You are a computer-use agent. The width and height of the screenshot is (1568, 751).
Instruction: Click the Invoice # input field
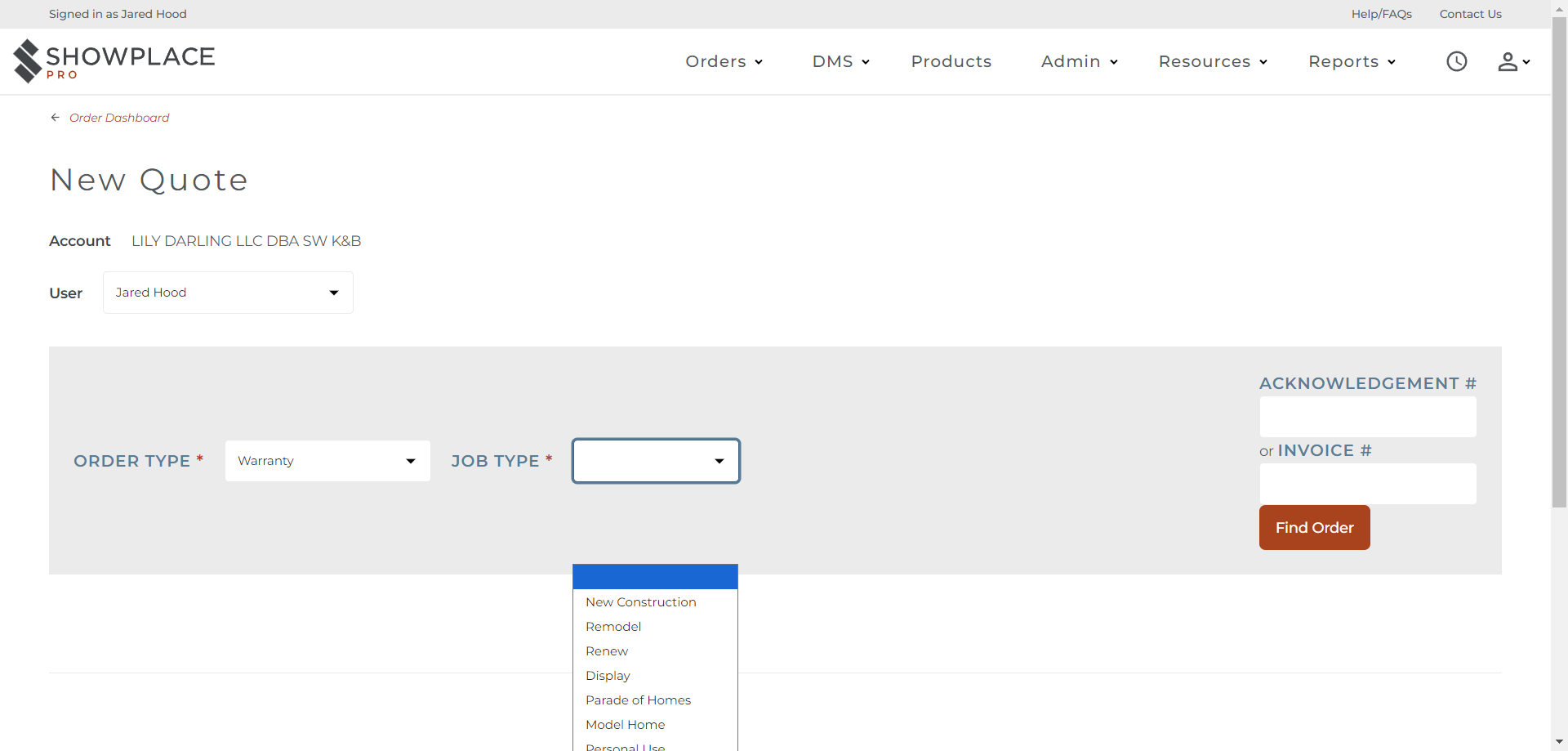click(1368, 484)
